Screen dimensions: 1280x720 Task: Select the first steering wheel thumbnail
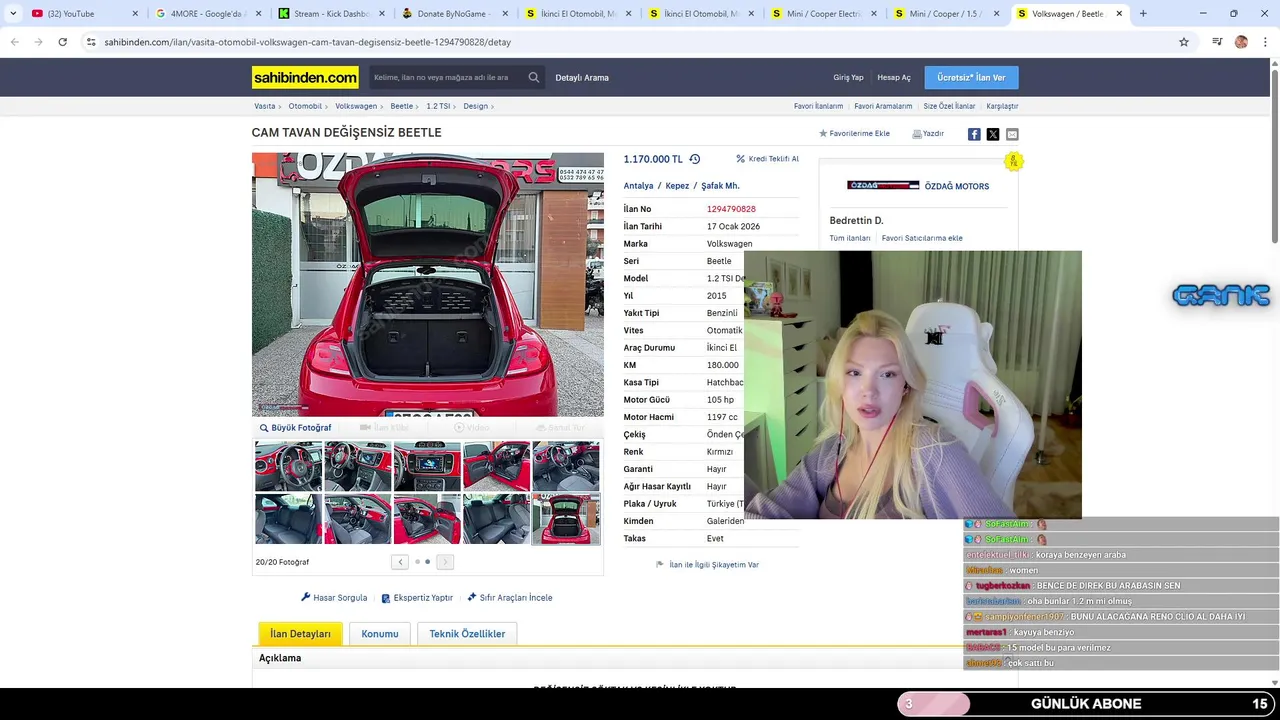[x=288, y=466]
